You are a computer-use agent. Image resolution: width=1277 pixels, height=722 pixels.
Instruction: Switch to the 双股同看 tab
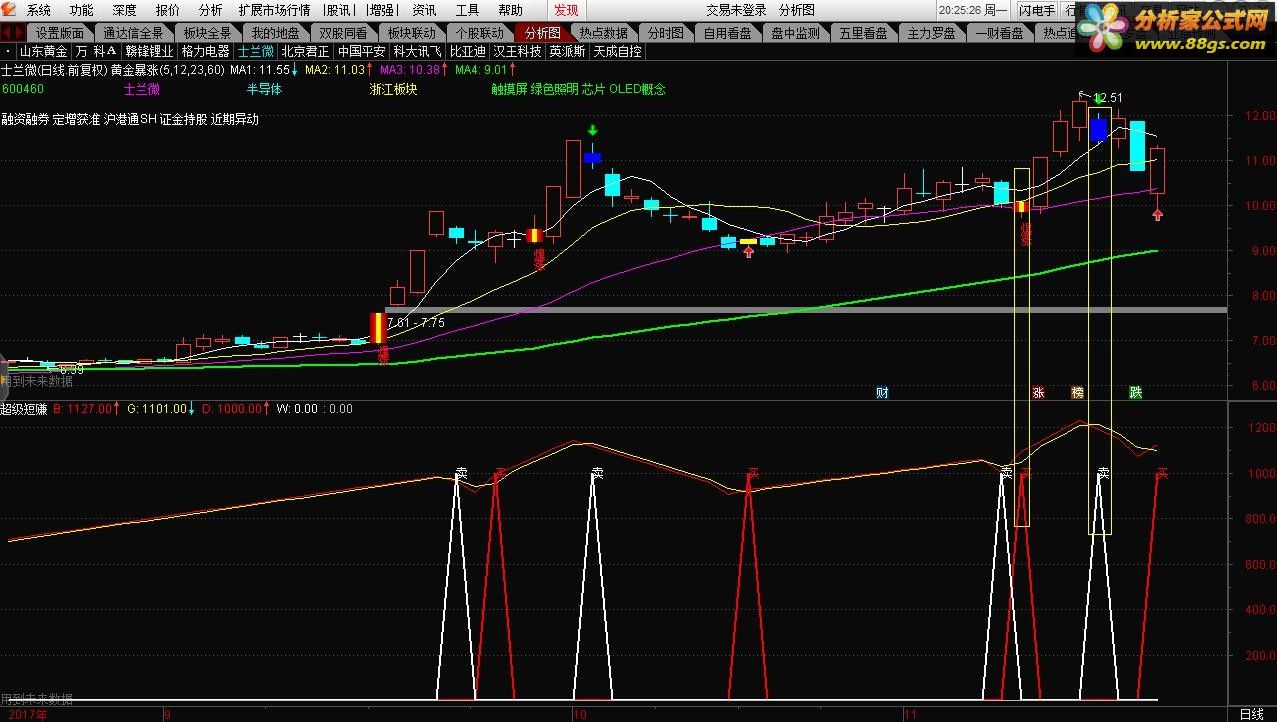pyautogui.click(x=343, y=33)
